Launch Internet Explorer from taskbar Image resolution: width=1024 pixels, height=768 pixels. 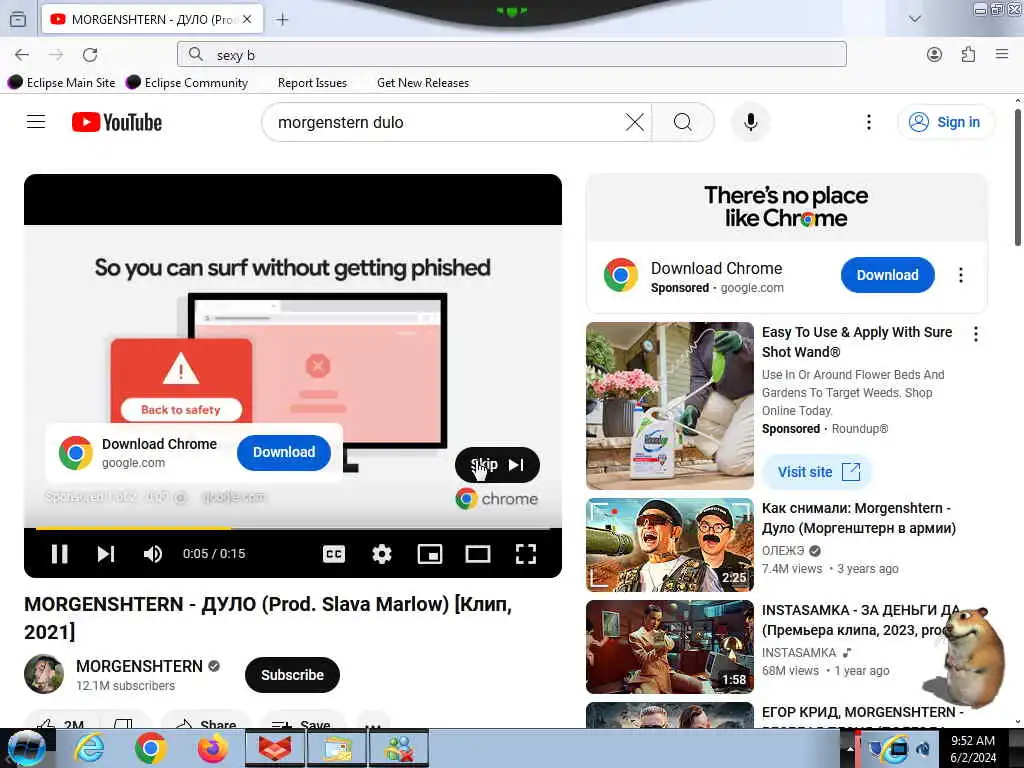pos(89,748)
